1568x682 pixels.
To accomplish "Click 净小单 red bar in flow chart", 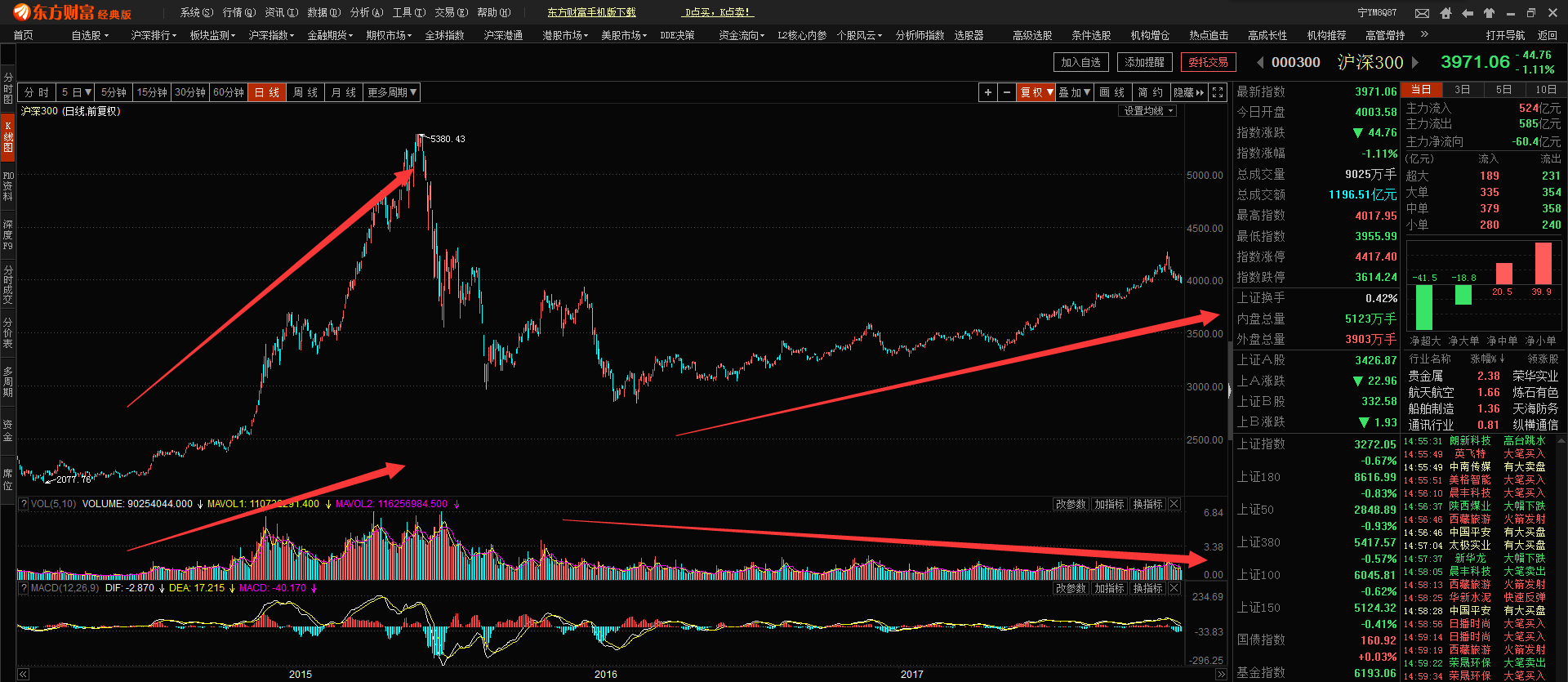I will 1543,264.
